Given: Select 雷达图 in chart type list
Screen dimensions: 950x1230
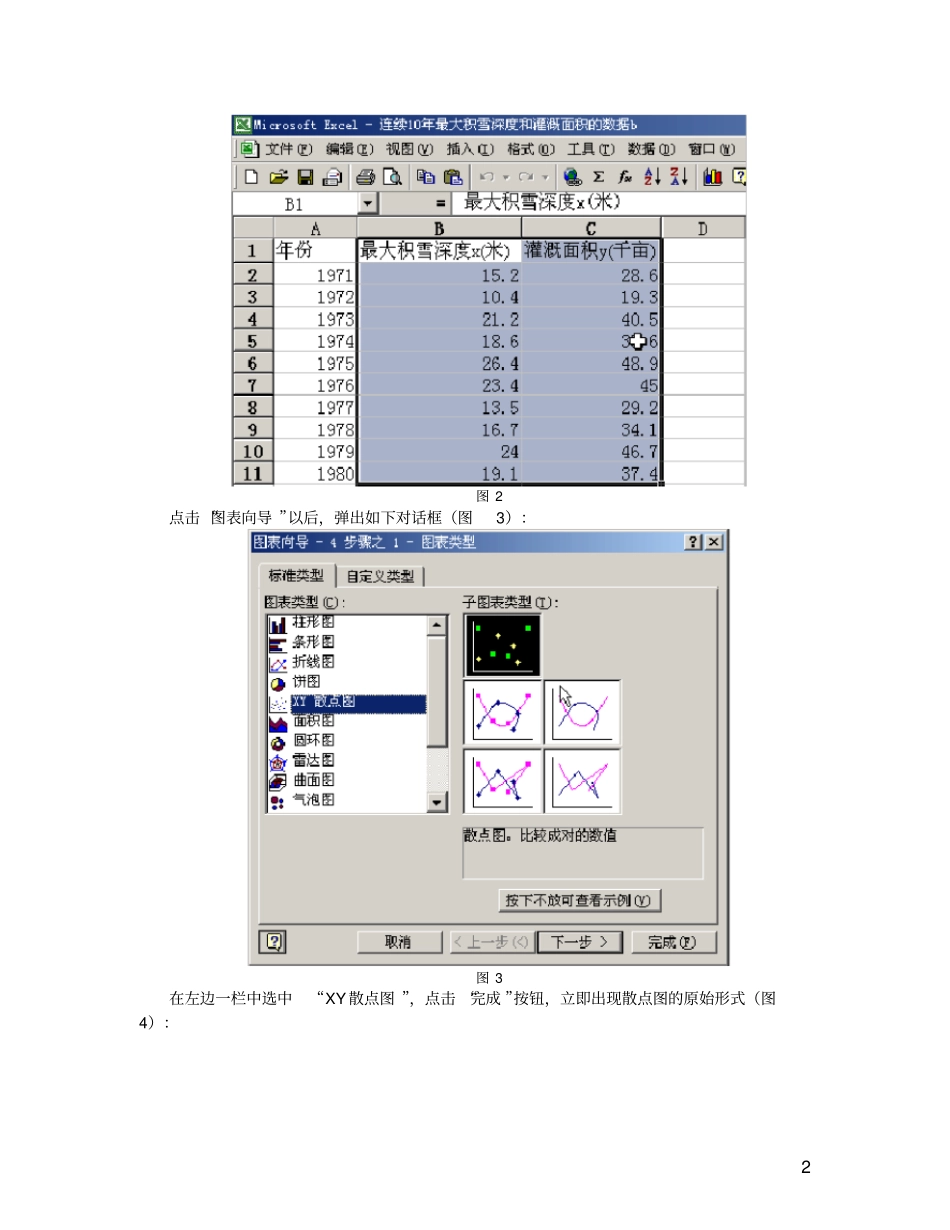Looking at the screenshot, I should pos(313,760).
